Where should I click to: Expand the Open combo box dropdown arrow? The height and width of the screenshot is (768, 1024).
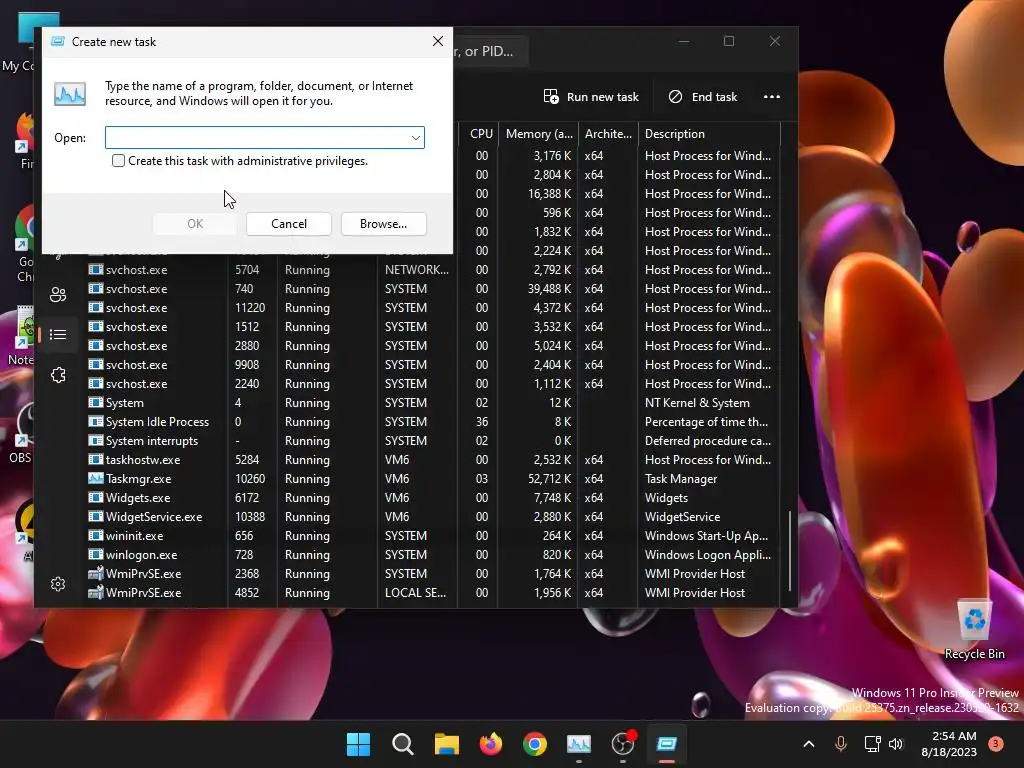point(415,138)
